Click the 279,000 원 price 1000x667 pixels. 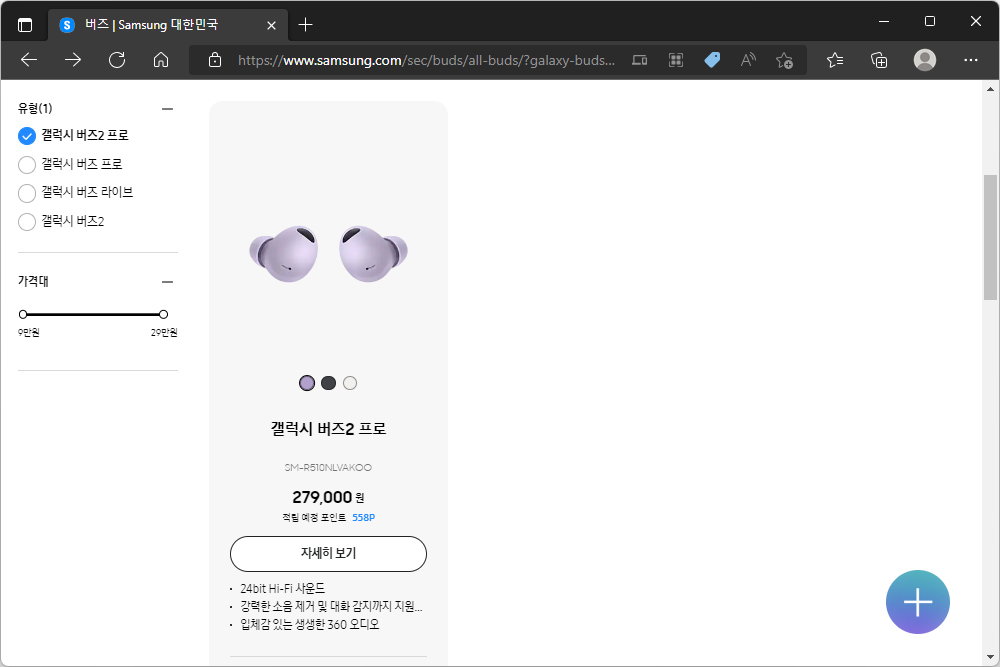[x=328, y=497]
